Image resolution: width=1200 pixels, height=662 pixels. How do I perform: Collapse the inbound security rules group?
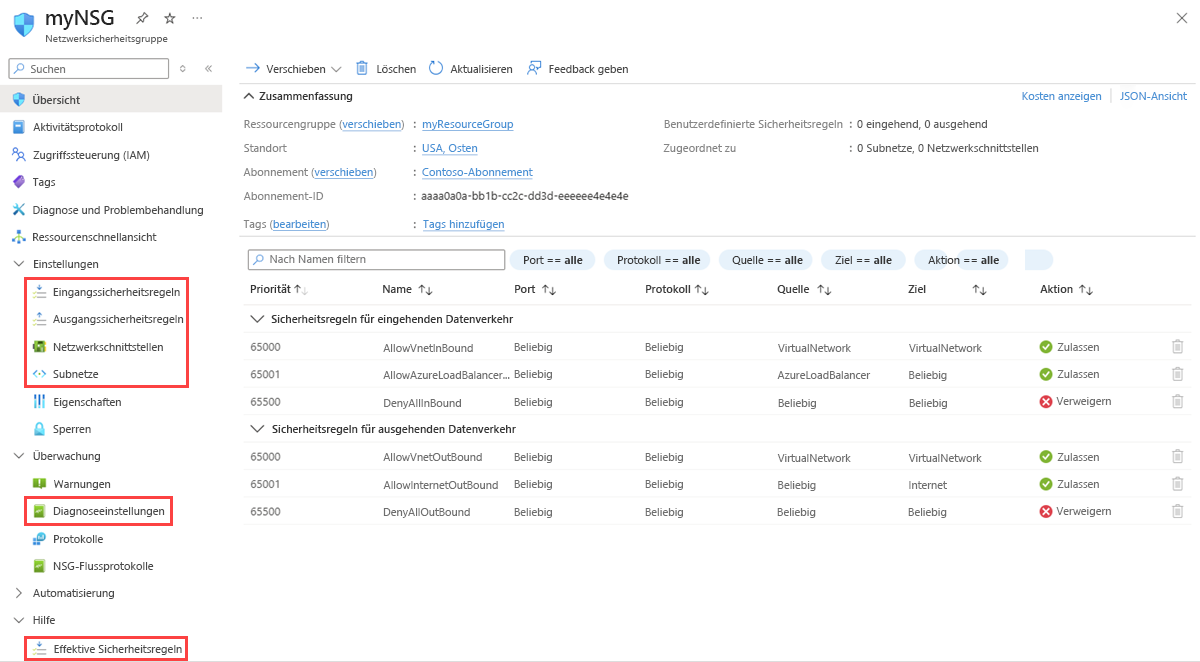(x=255, y=319)
